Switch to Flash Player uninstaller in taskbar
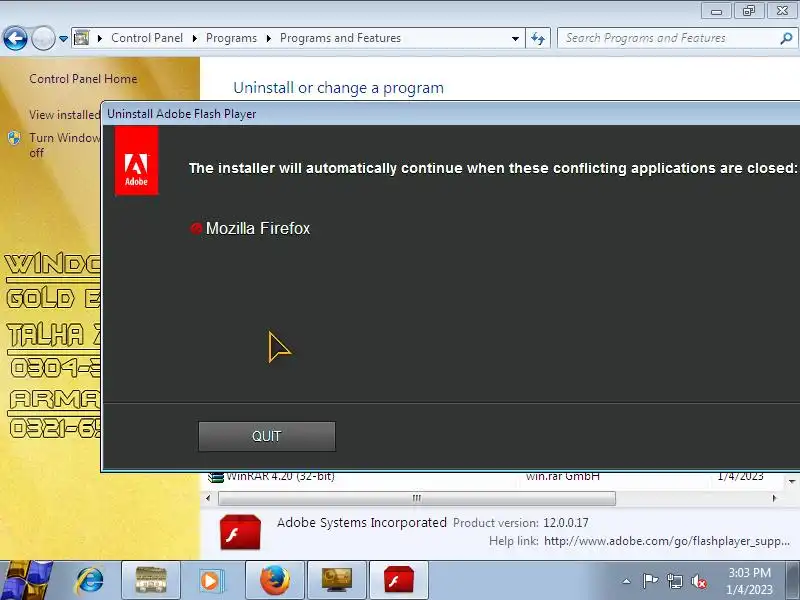 coord(398,581)
